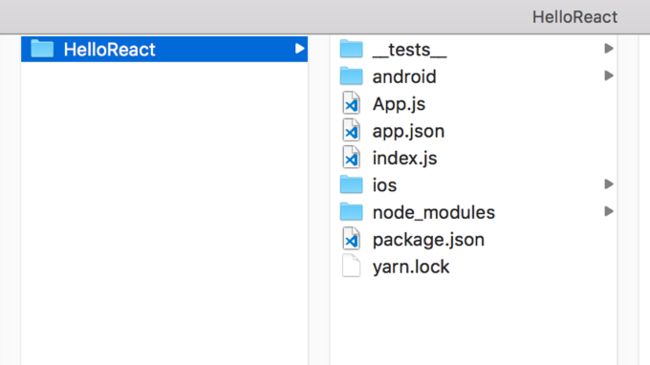The image size is (650, 365).
Task: Select the App.js file icon
Action: (x=351, y=103)
